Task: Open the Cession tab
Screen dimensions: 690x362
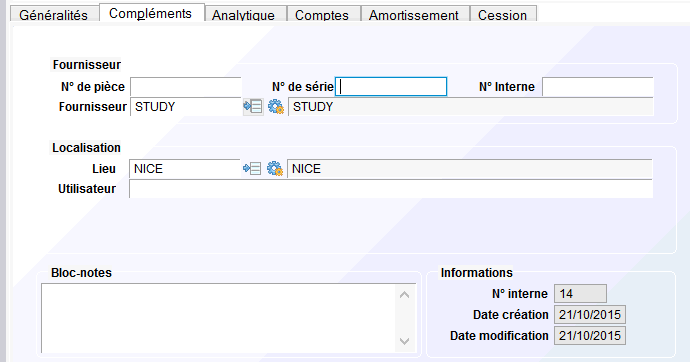Action: 502,15
